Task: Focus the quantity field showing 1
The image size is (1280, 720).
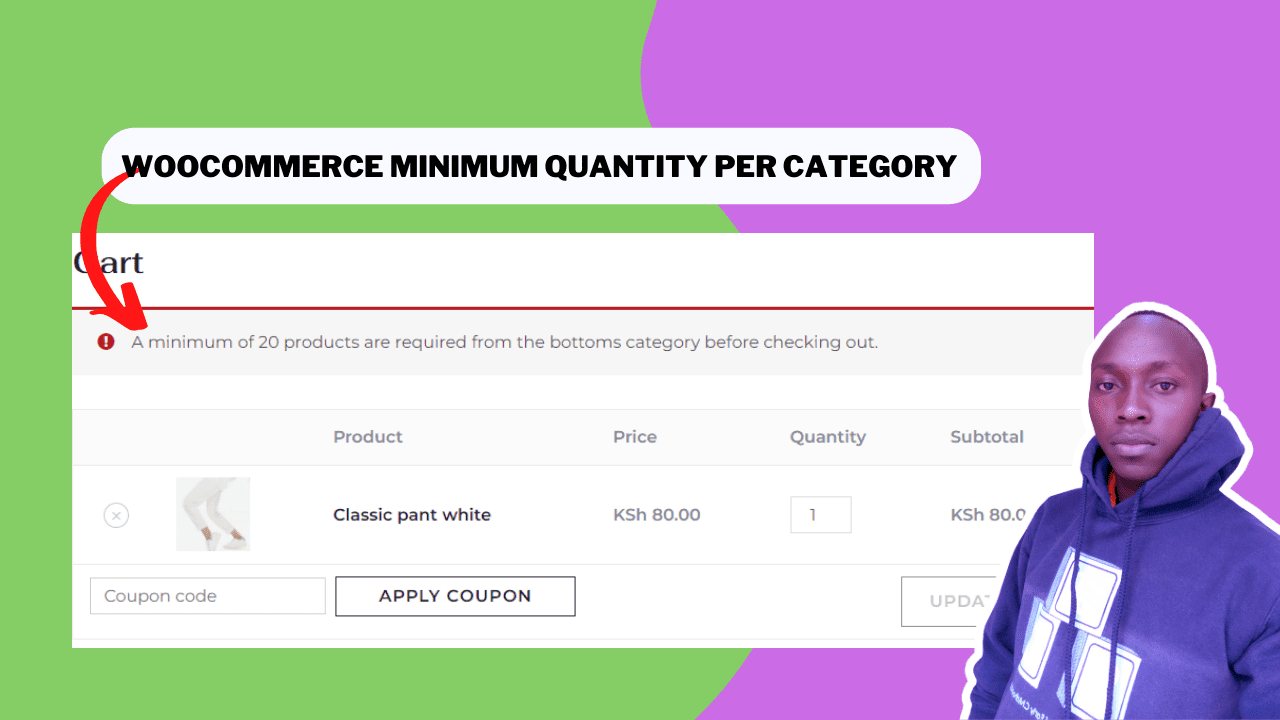Action: (x=821, y=515)
